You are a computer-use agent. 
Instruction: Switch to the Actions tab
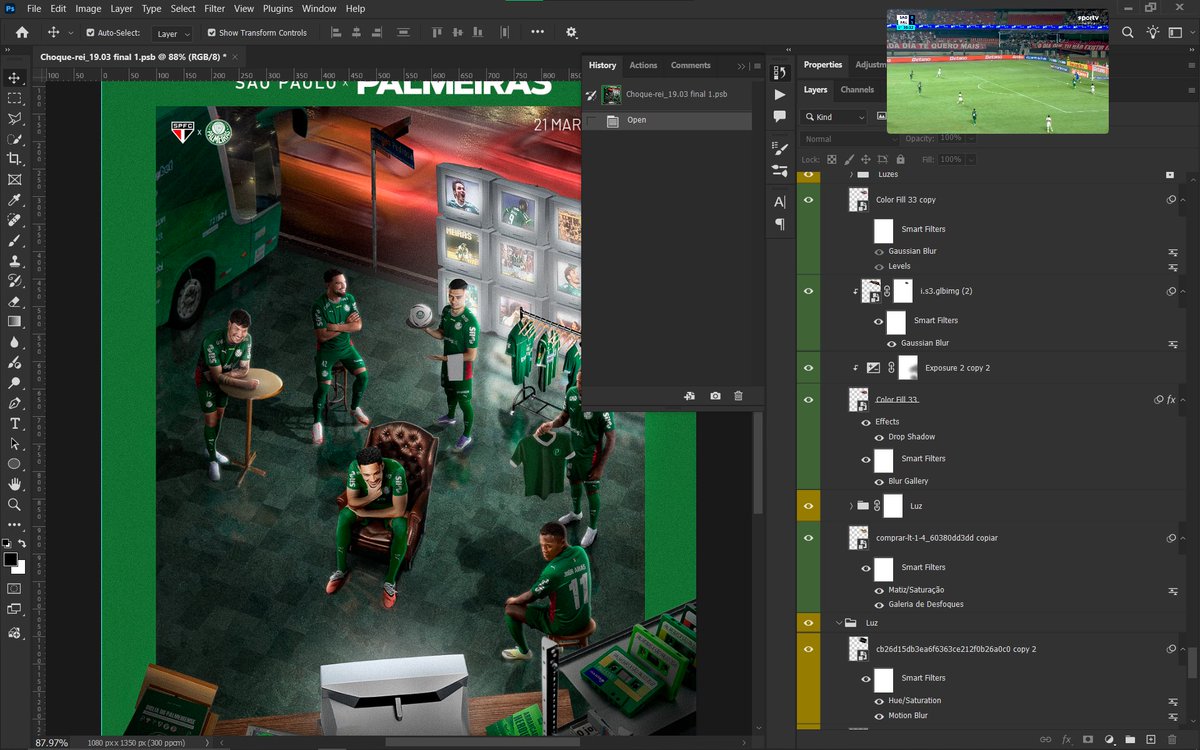[x=643, y=66]
